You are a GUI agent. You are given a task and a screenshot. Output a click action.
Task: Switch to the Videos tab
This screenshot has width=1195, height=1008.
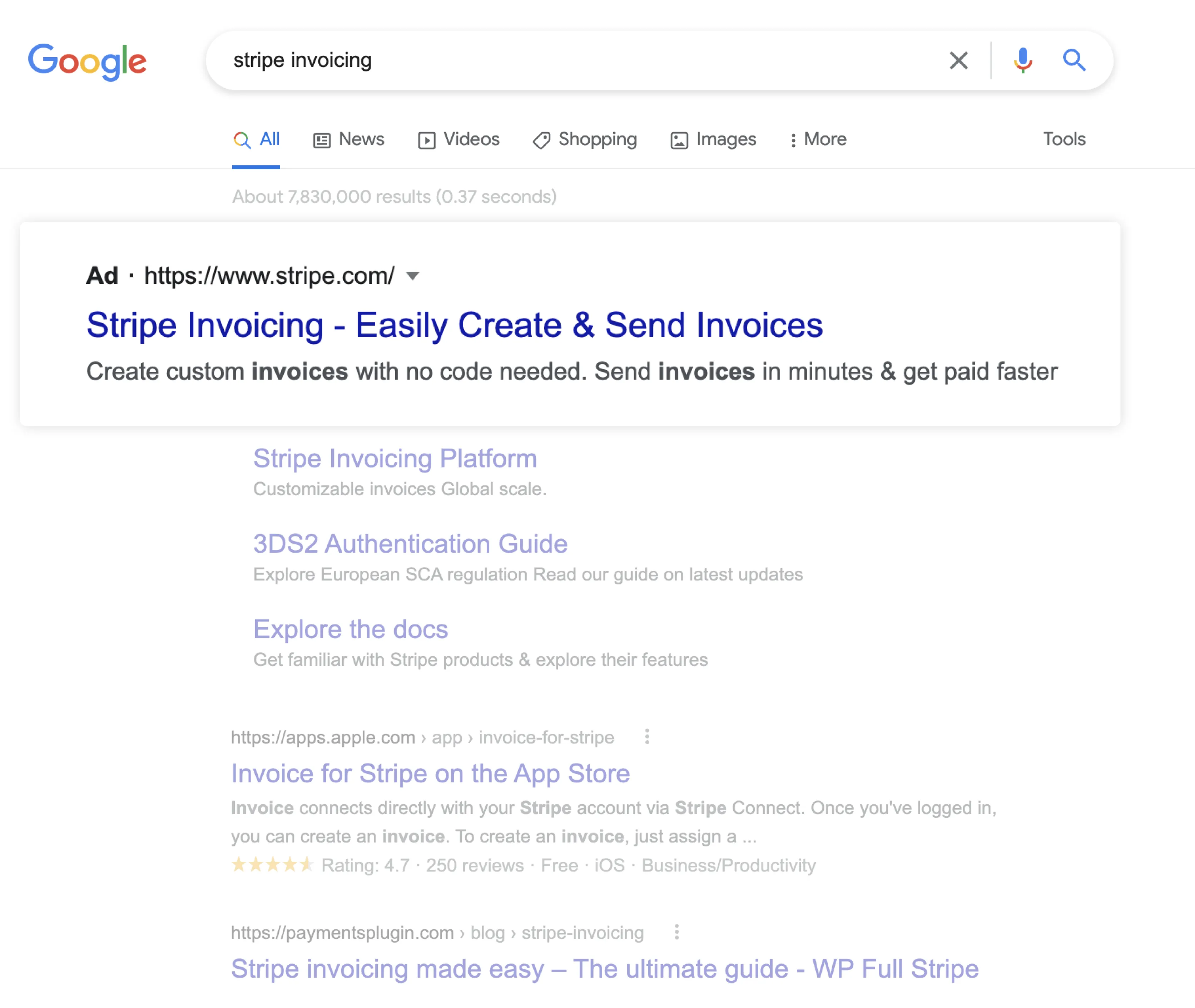coord(459,139)
